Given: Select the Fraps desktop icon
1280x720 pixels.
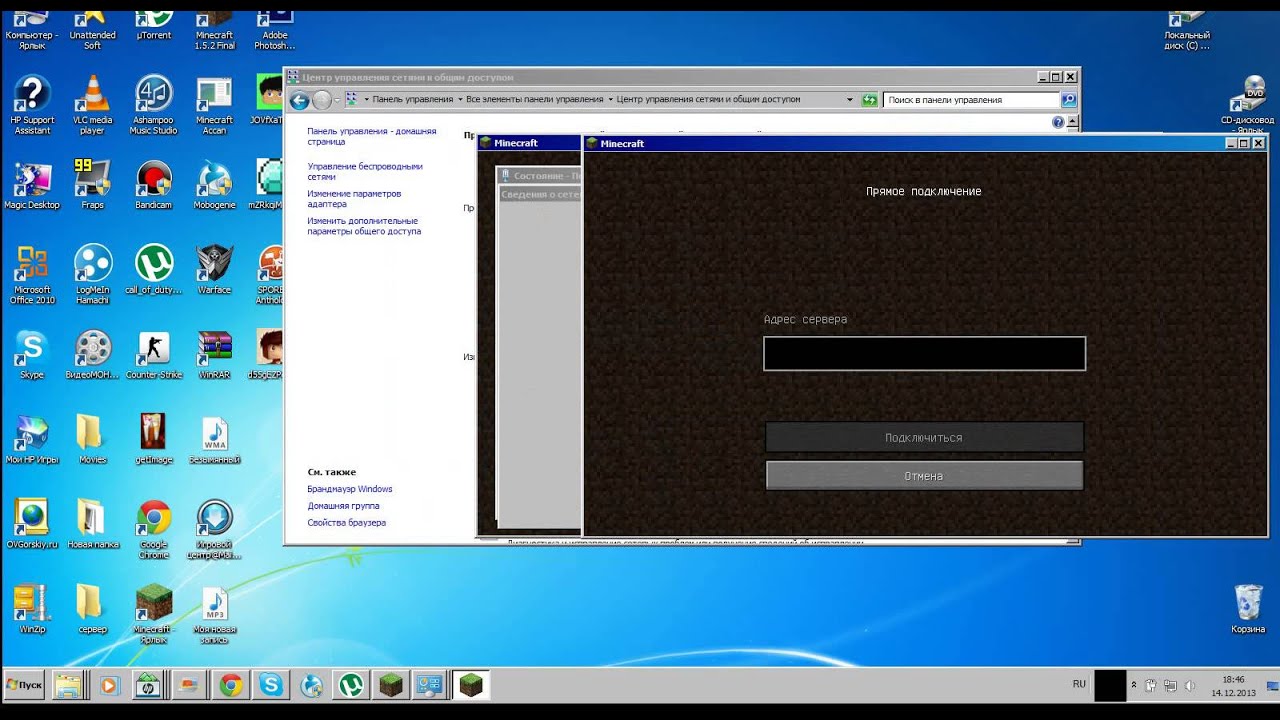Looking at the screenshot, I should [x=92, y=185].
